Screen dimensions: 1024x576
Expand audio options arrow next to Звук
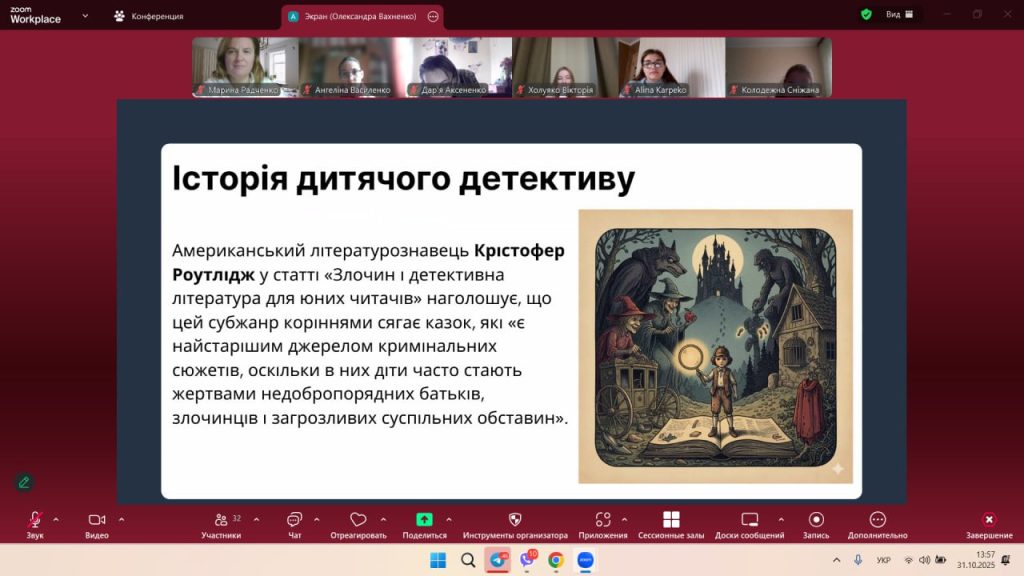click(56, 519)
